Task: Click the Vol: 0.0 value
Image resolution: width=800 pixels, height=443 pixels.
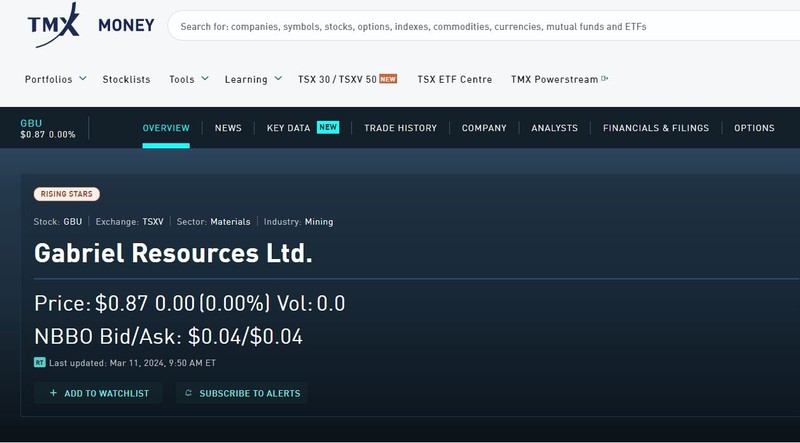Action: pos(311,303)
